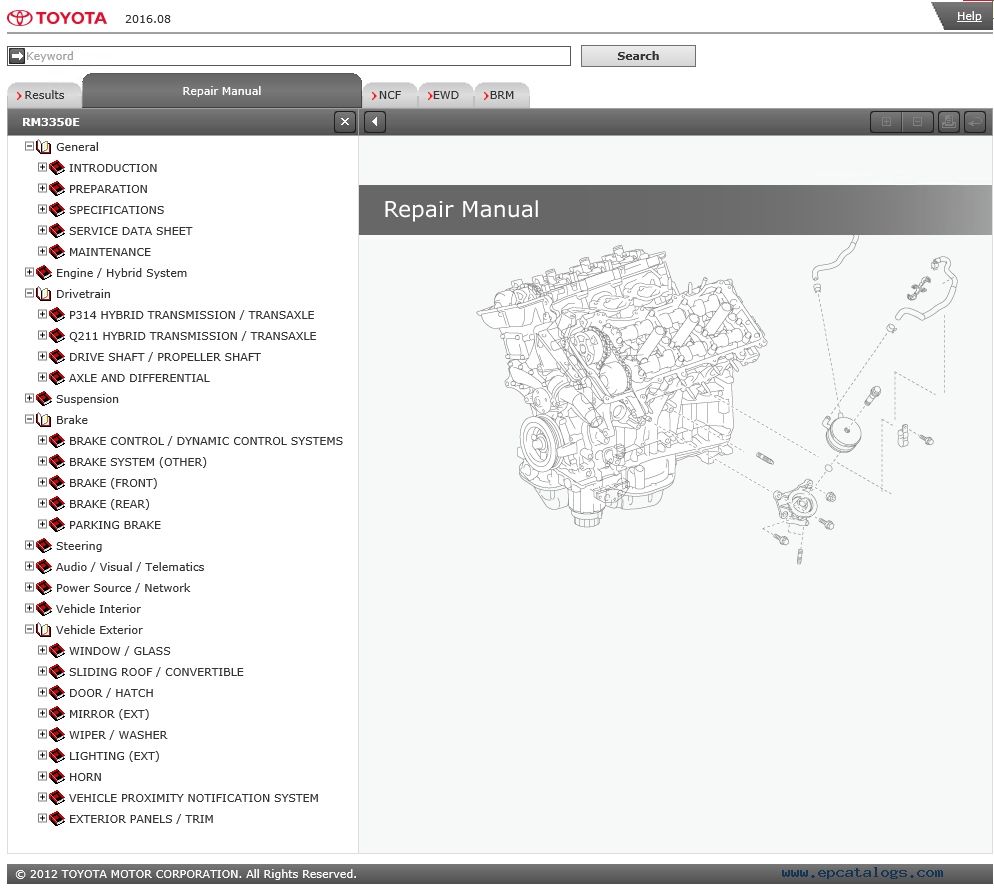Expand the MIRROR (EXT) node
The image size is (994, 889).
42,713
